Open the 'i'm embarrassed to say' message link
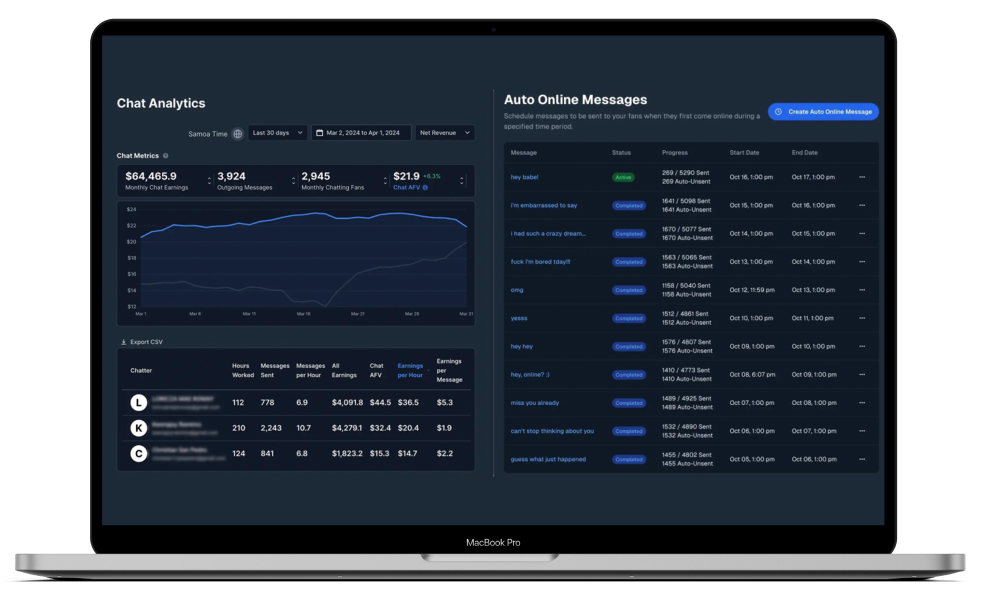Image resolution: width=984 pixels, height=605 pixels. click(543, 205)
